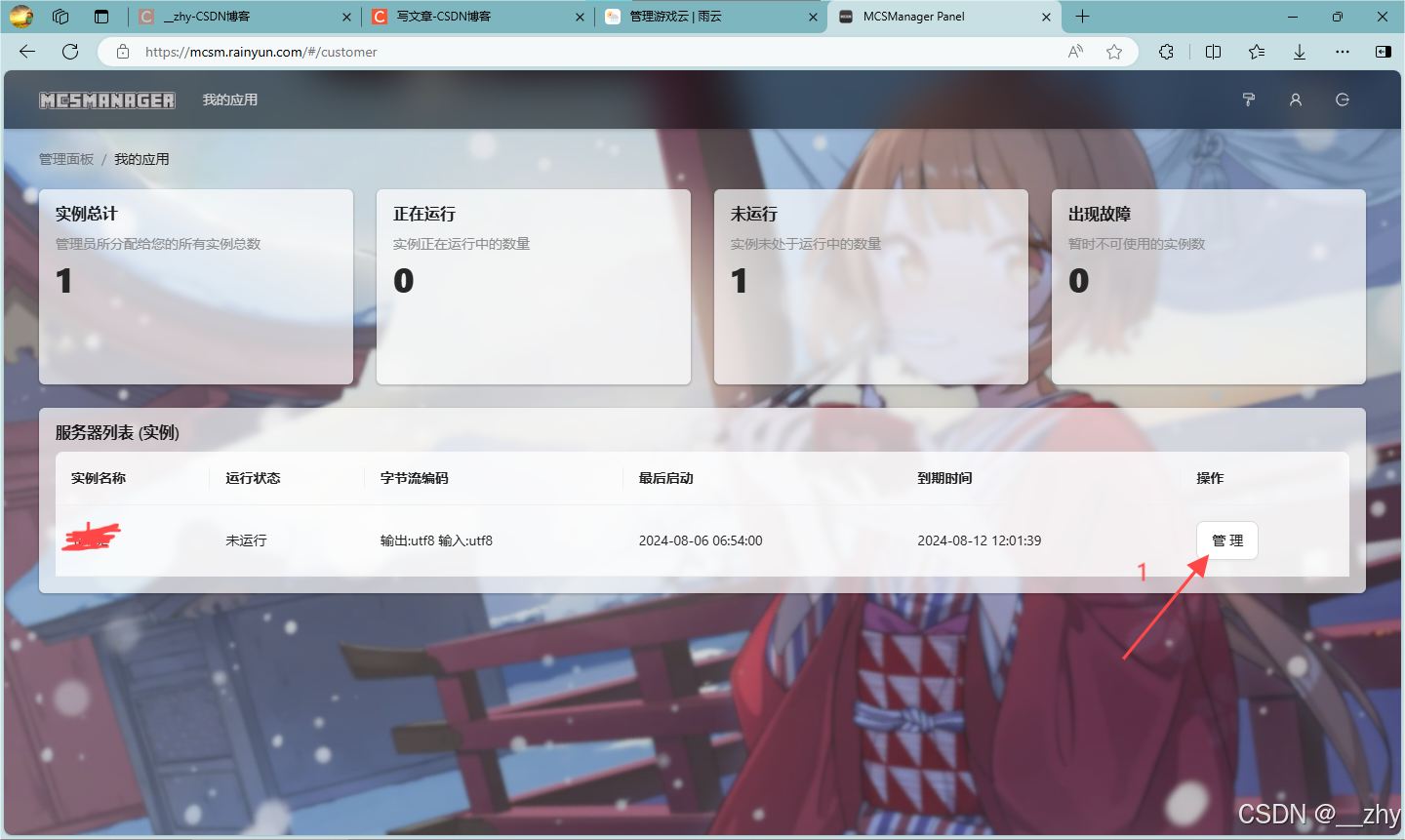Open browser extensions puzzle icon
The height and width of the screenshot is (840, 1405).
[x=1166, y=52]
